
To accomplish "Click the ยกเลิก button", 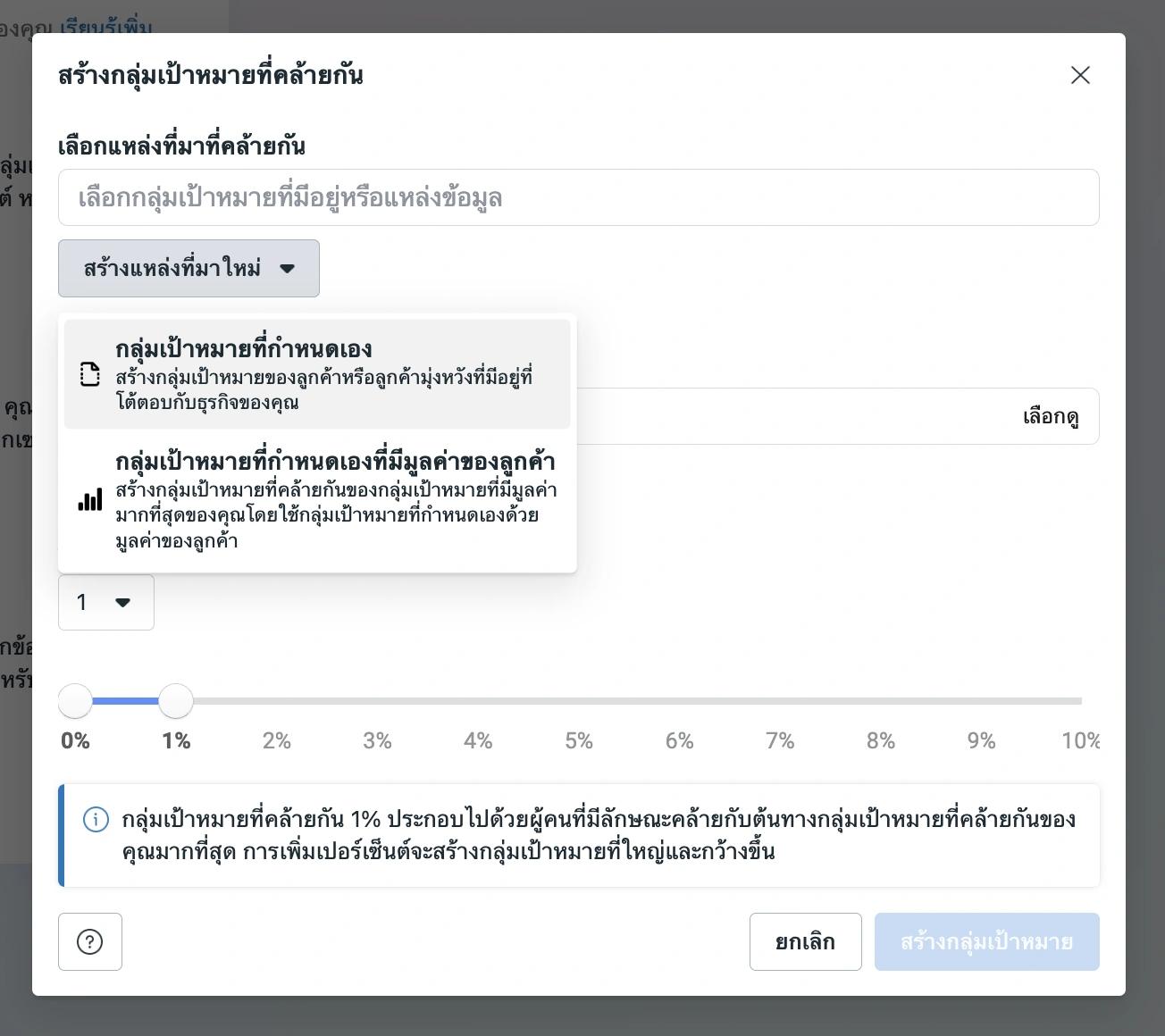I will coord(805,941).
